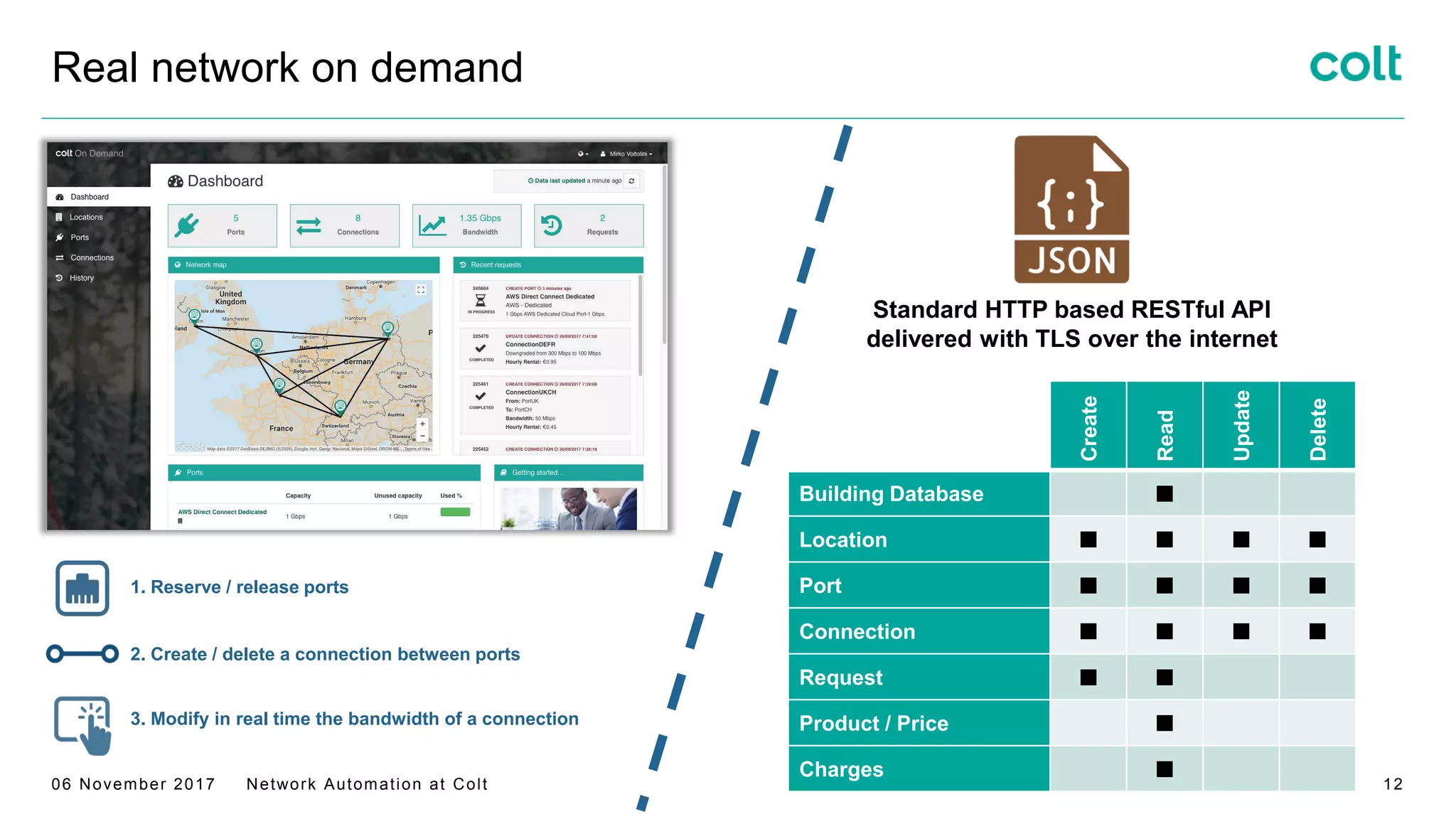Open the AWS Direct Connect Dedicated link

tap(223, 512)
